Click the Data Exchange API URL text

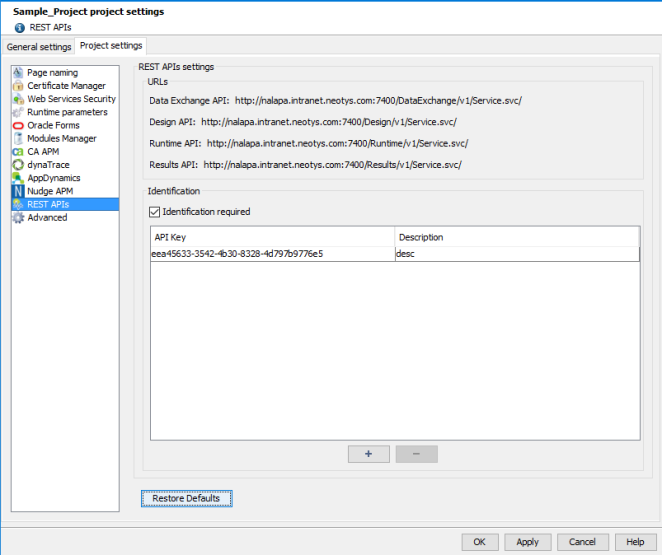[x=378, y=101]
